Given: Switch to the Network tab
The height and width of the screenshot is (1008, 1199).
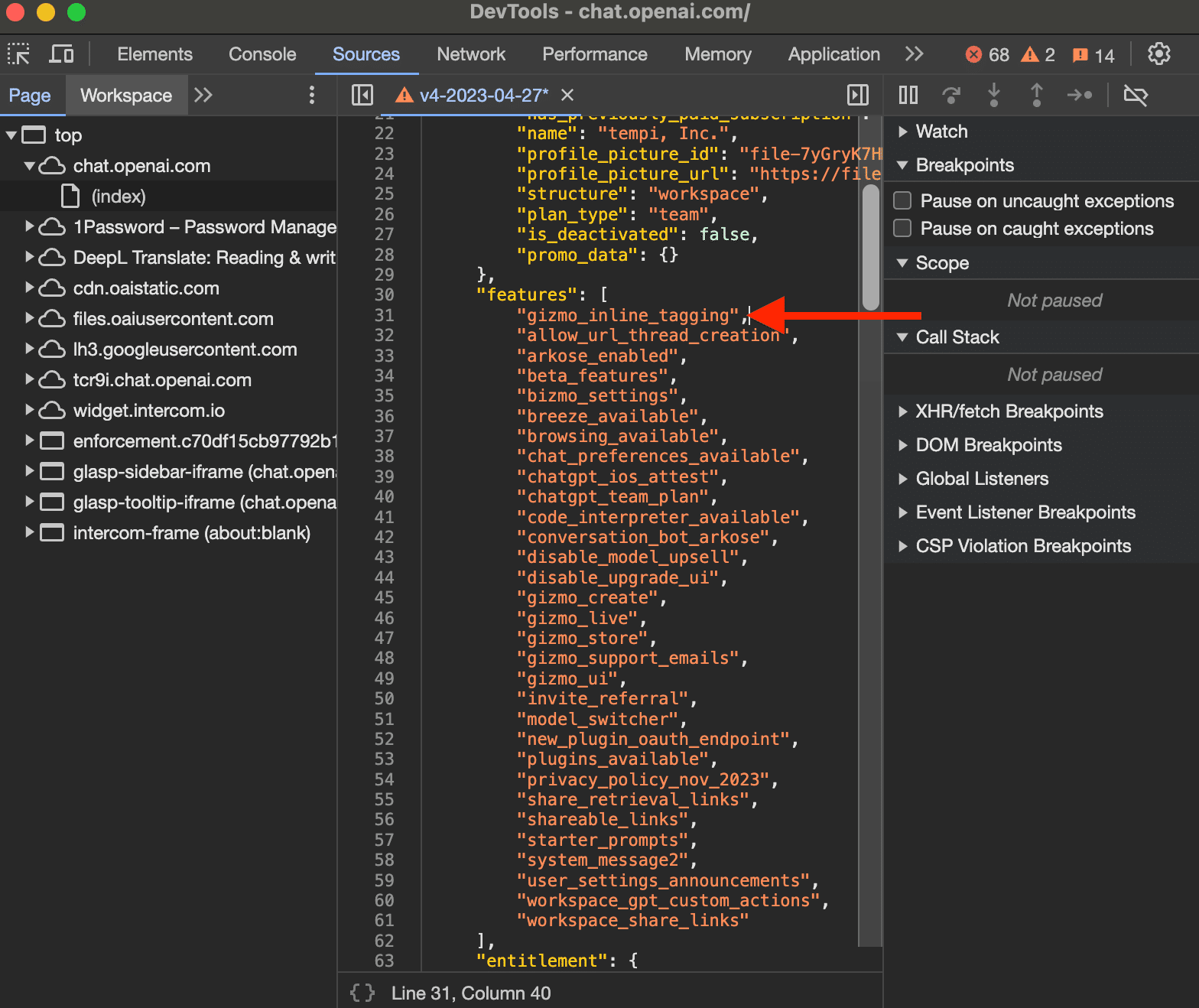Looking at the screenshot, I should point(471,54).
